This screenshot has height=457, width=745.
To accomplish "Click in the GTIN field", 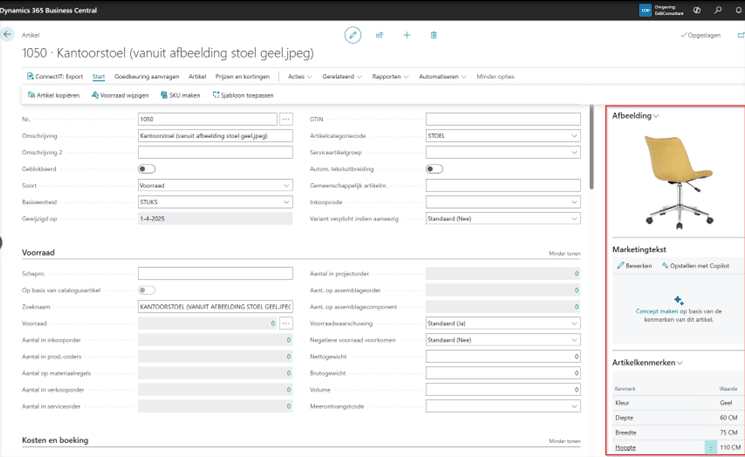I will [503, 119].
